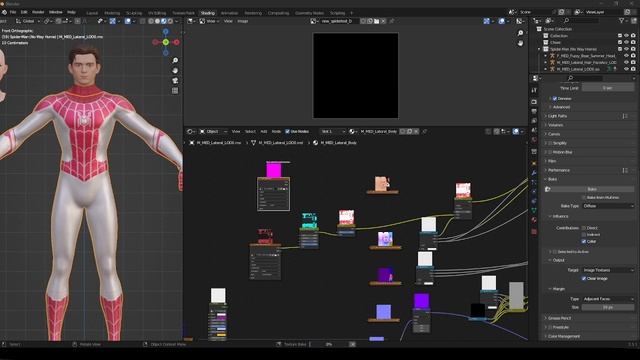Open the Texture properties checker icon

pyautogui.click(x=534, y=231)
